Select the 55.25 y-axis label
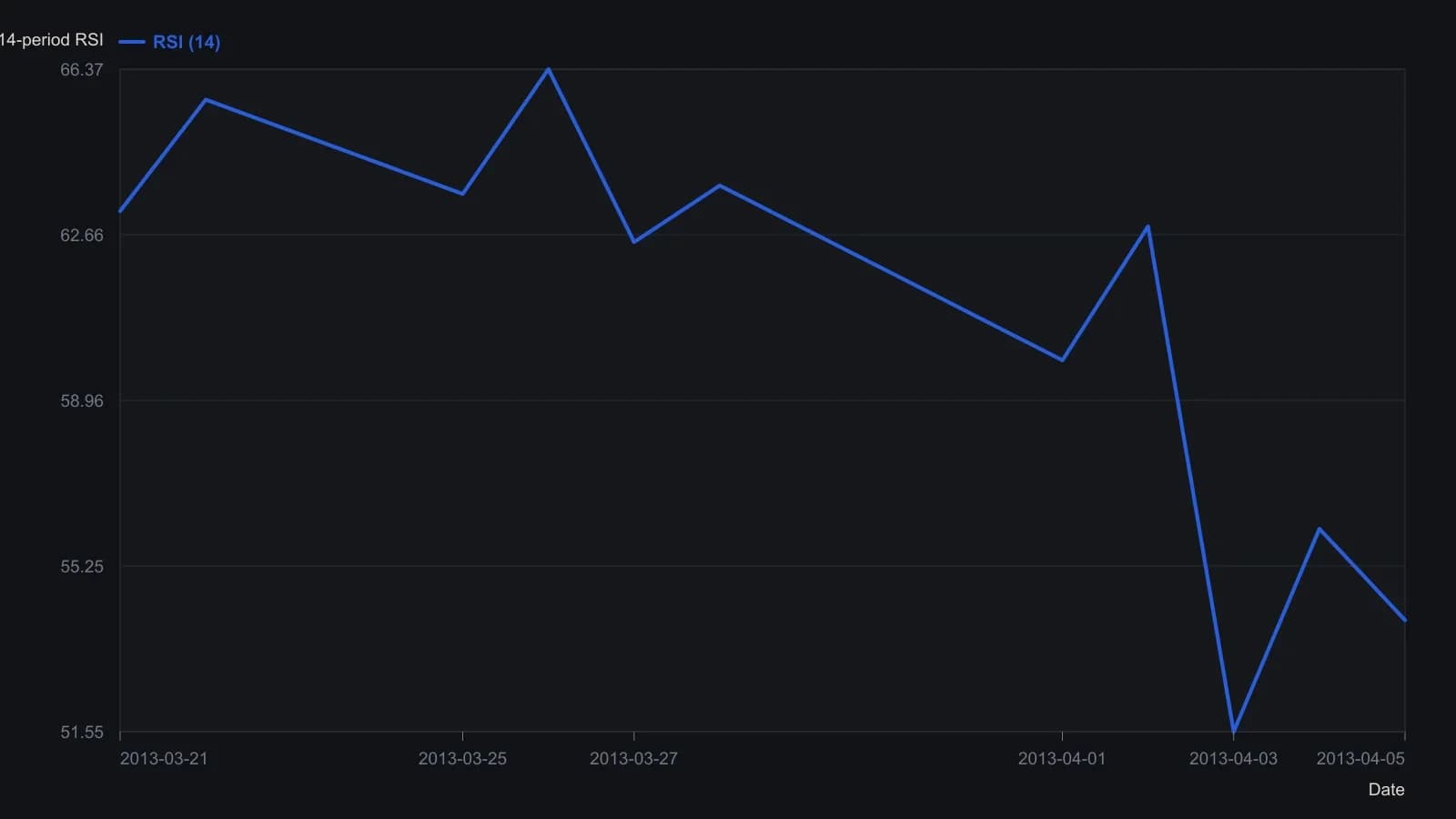This screenshot has height=819, width=1456. (x=82, y=567)
